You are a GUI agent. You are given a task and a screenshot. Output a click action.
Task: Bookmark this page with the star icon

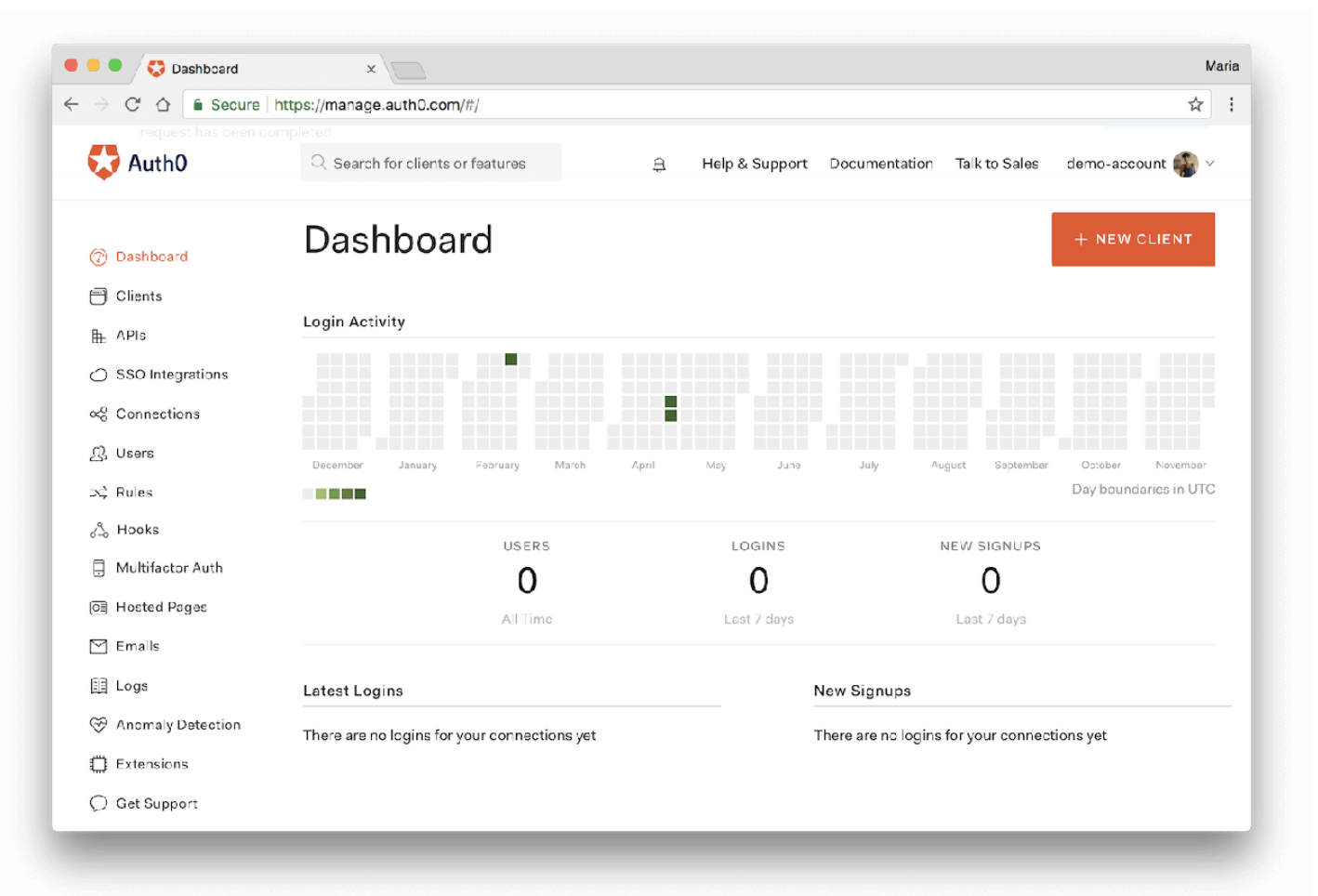point(1195,105)
